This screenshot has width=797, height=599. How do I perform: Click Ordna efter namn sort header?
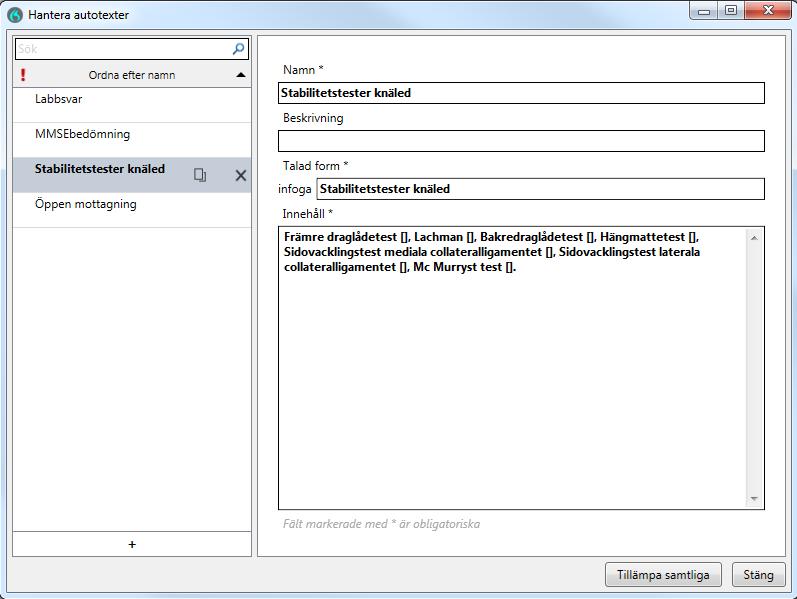[132, 75]
